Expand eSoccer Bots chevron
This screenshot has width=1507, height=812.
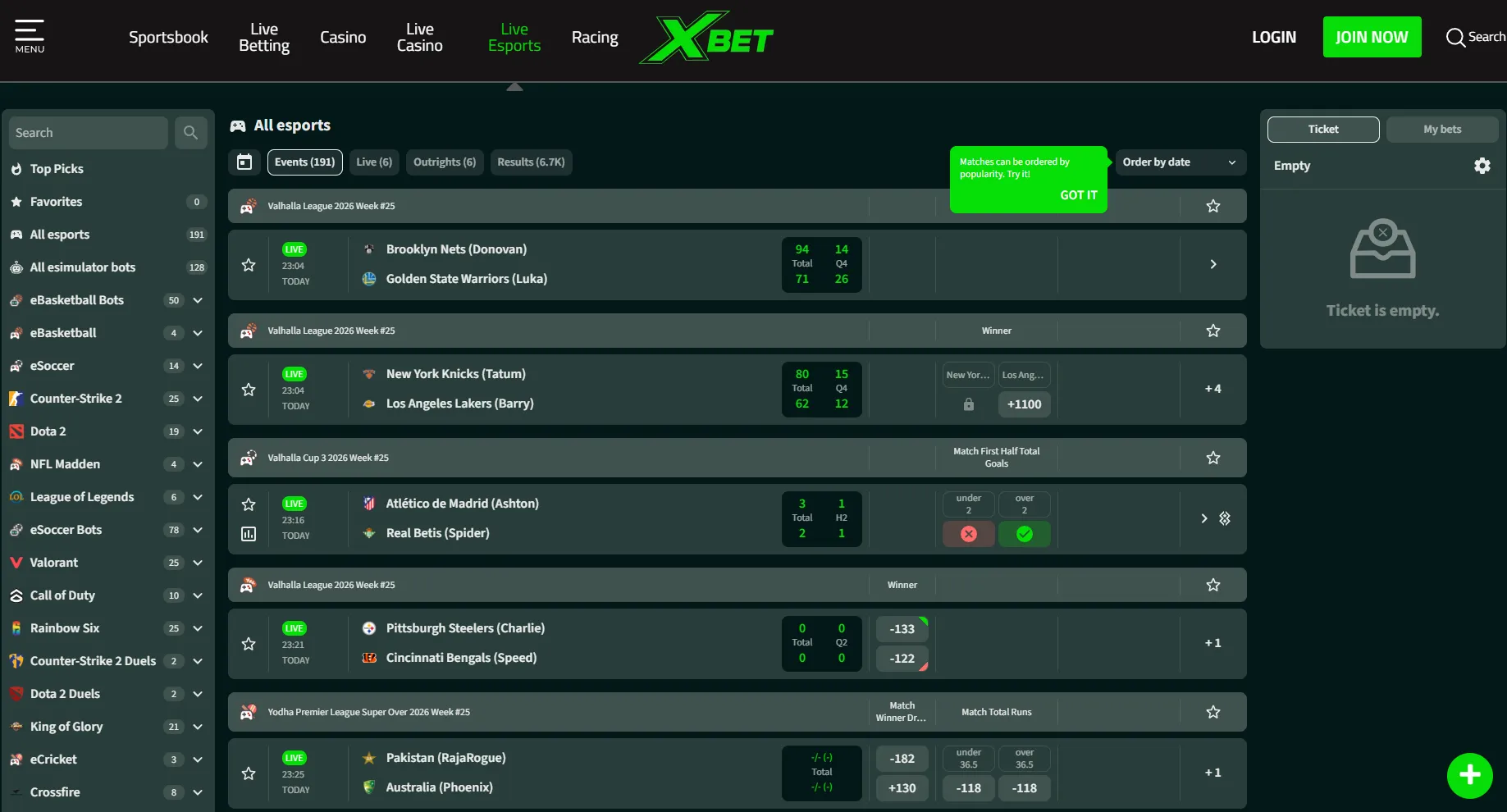(198, 530)
